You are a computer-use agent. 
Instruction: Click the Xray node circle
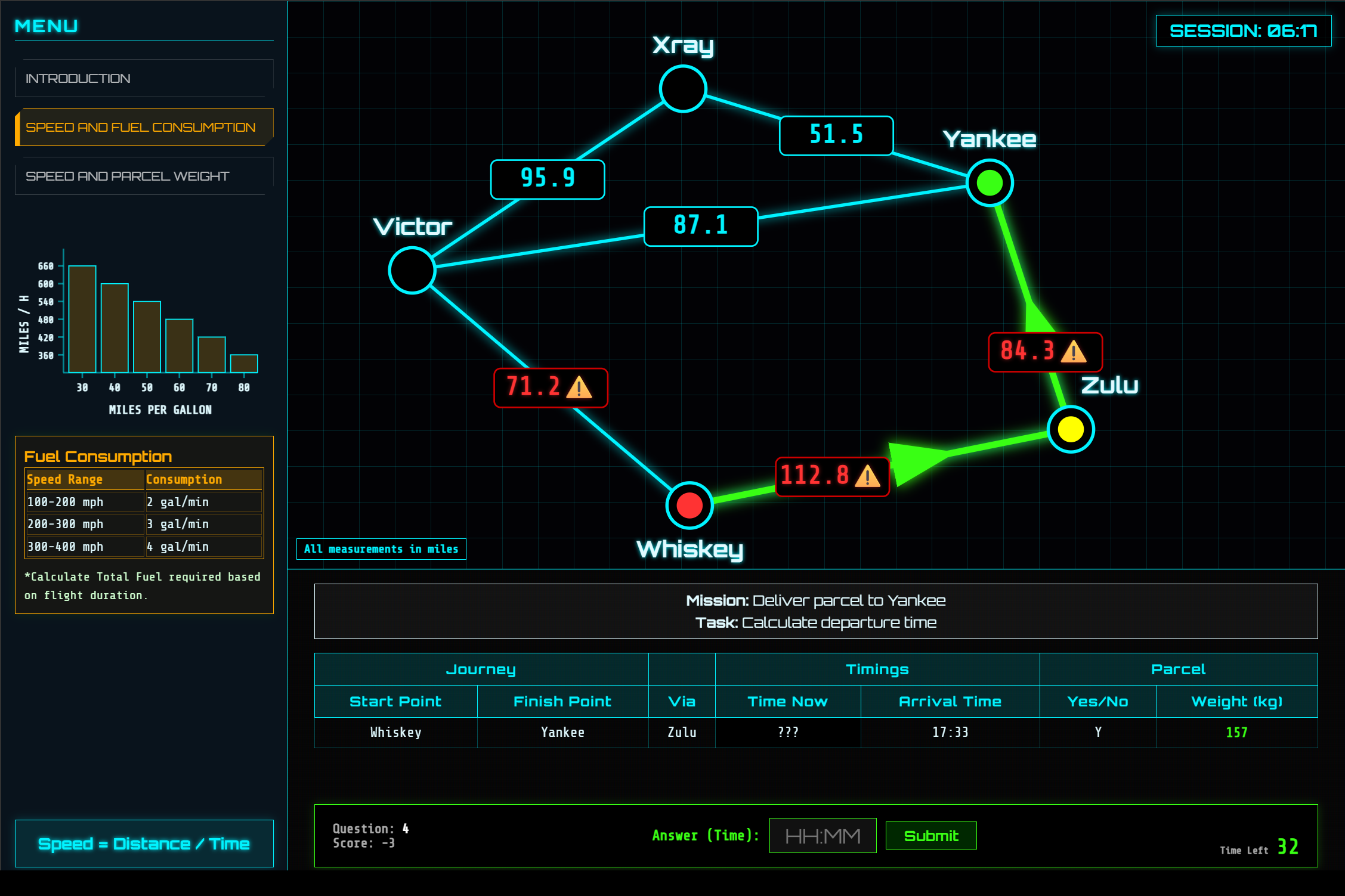pyautogui.click(x=683, y=89)
